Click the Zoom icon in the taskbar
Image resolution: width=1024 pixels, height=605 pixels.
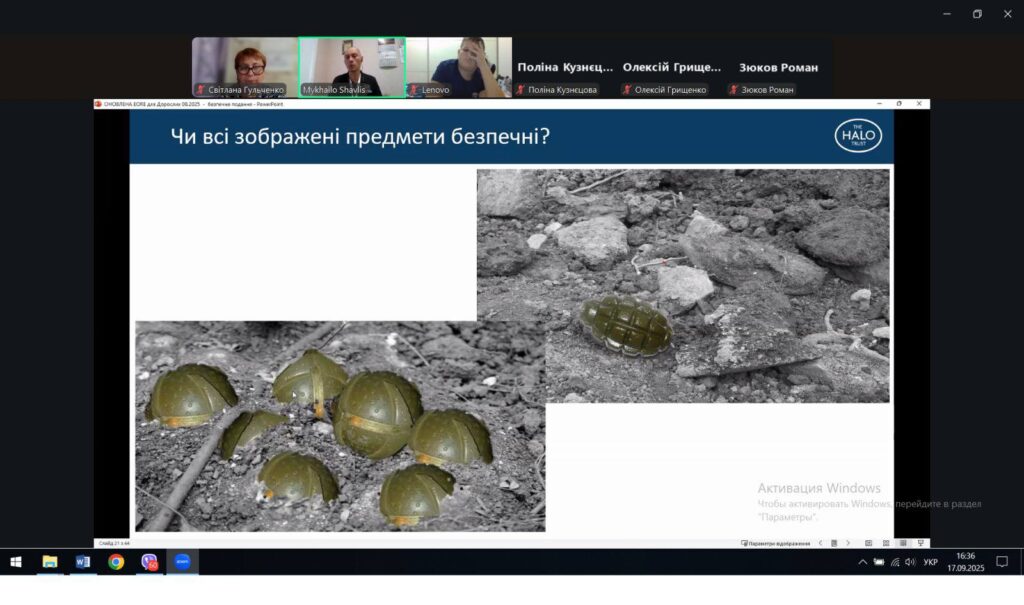coord(183,562)
